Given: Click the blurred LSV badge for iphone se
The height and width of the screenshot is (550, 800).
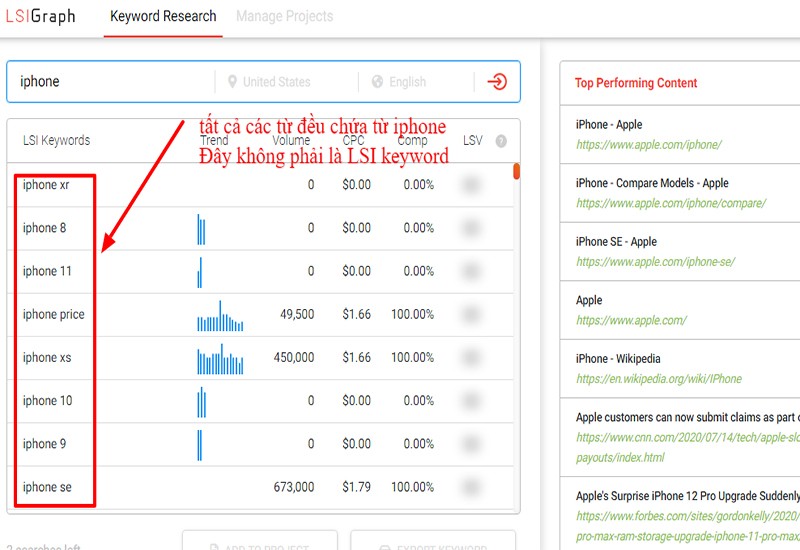Looking at the screenshot, I should pos(470,487).
